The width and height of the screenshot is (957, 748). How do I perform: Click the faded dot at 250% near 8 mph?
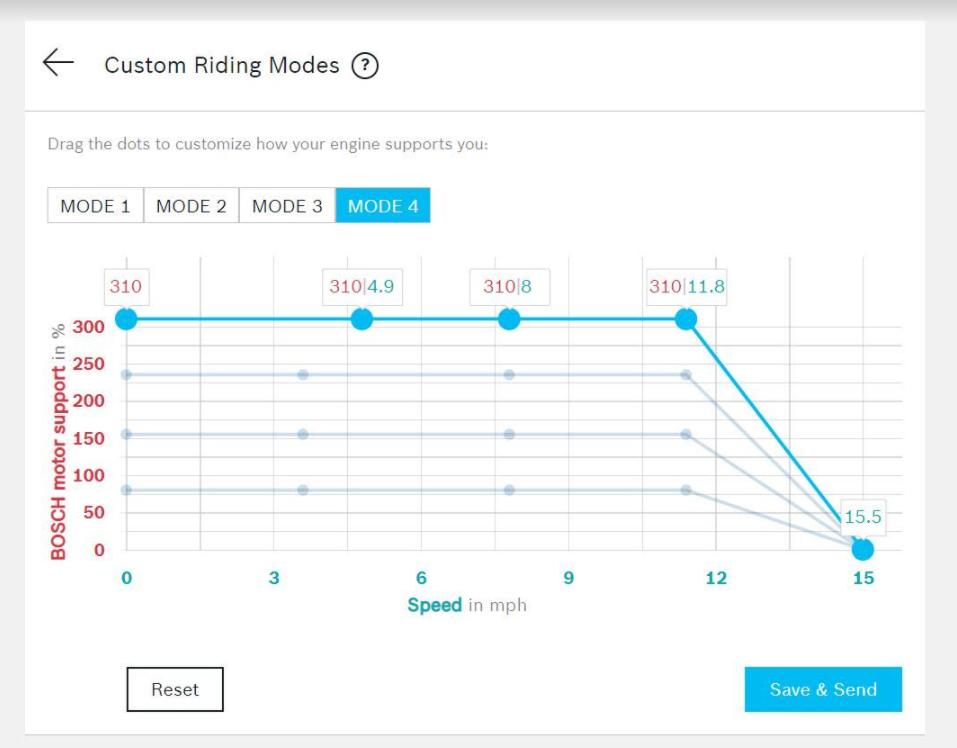509,375
